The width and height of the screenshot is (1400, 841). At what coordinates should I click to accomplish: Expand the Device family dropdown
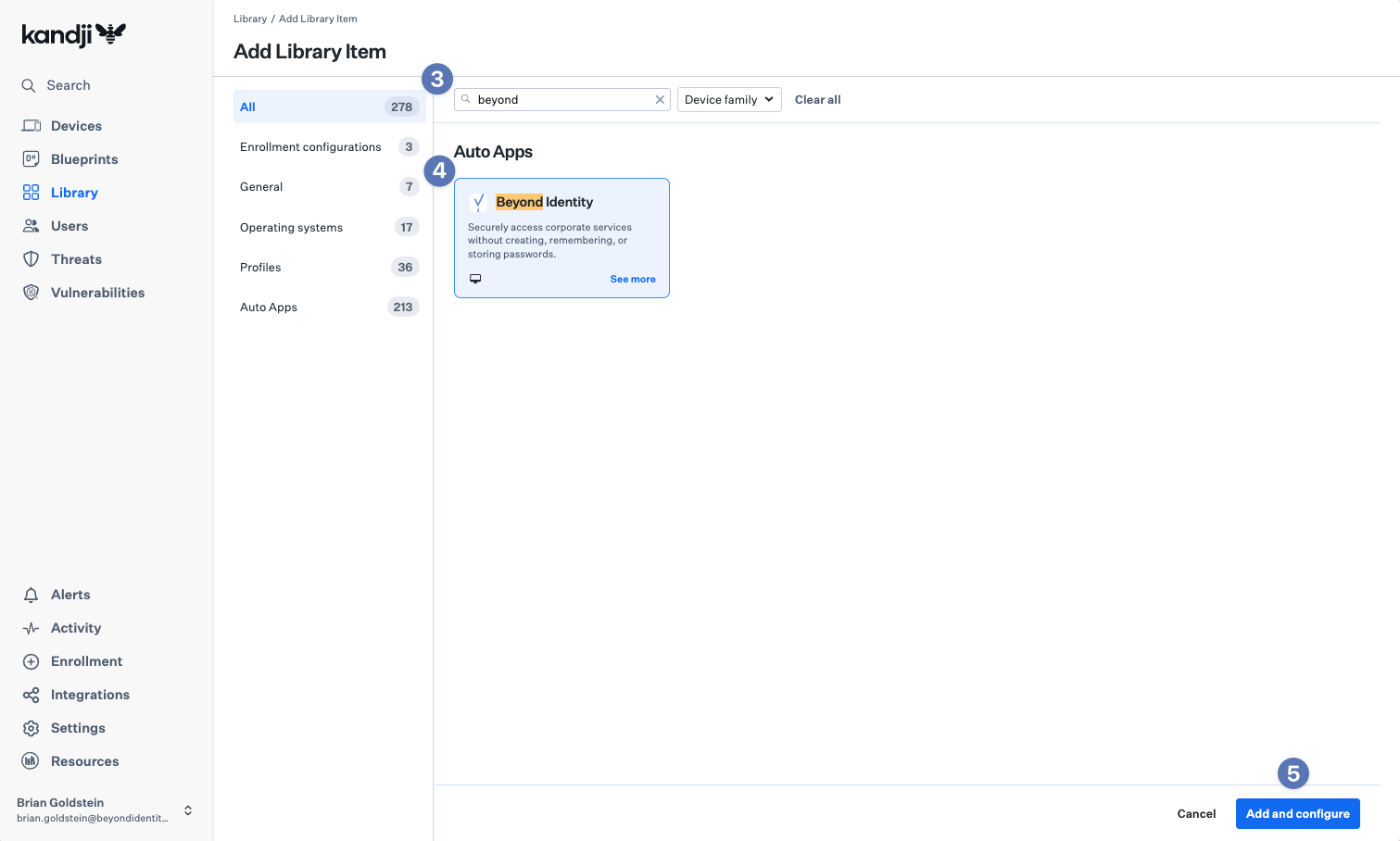[x=729, y=100]
